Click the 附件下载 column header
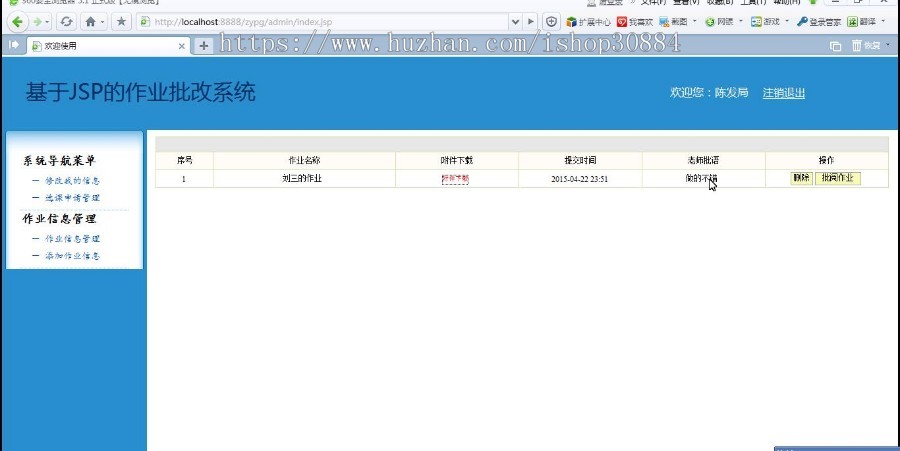Viewport: 900px width, 451px height. (456, 161)
